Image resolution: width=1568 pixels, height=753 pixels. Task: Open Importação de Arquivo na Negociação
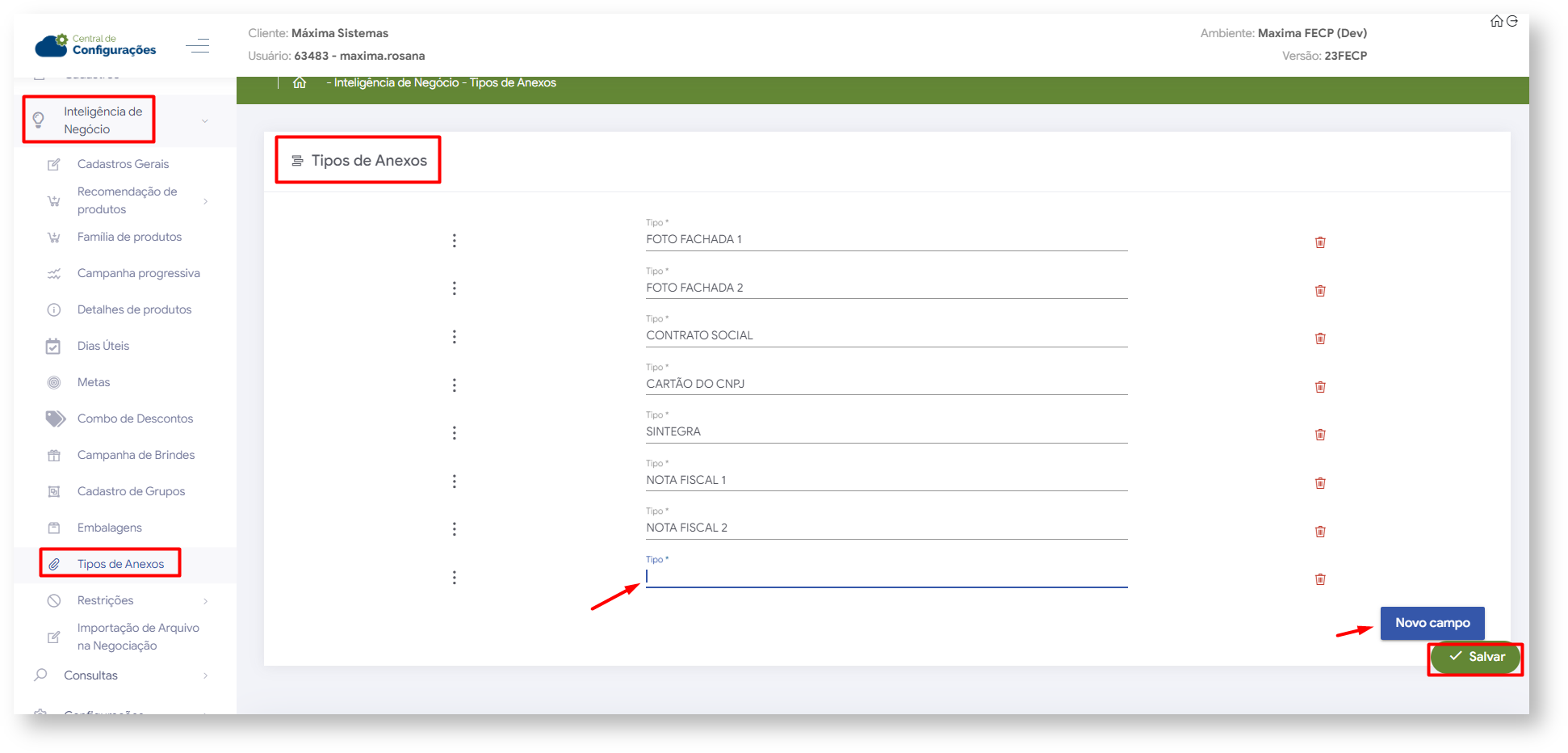point(138,637)
